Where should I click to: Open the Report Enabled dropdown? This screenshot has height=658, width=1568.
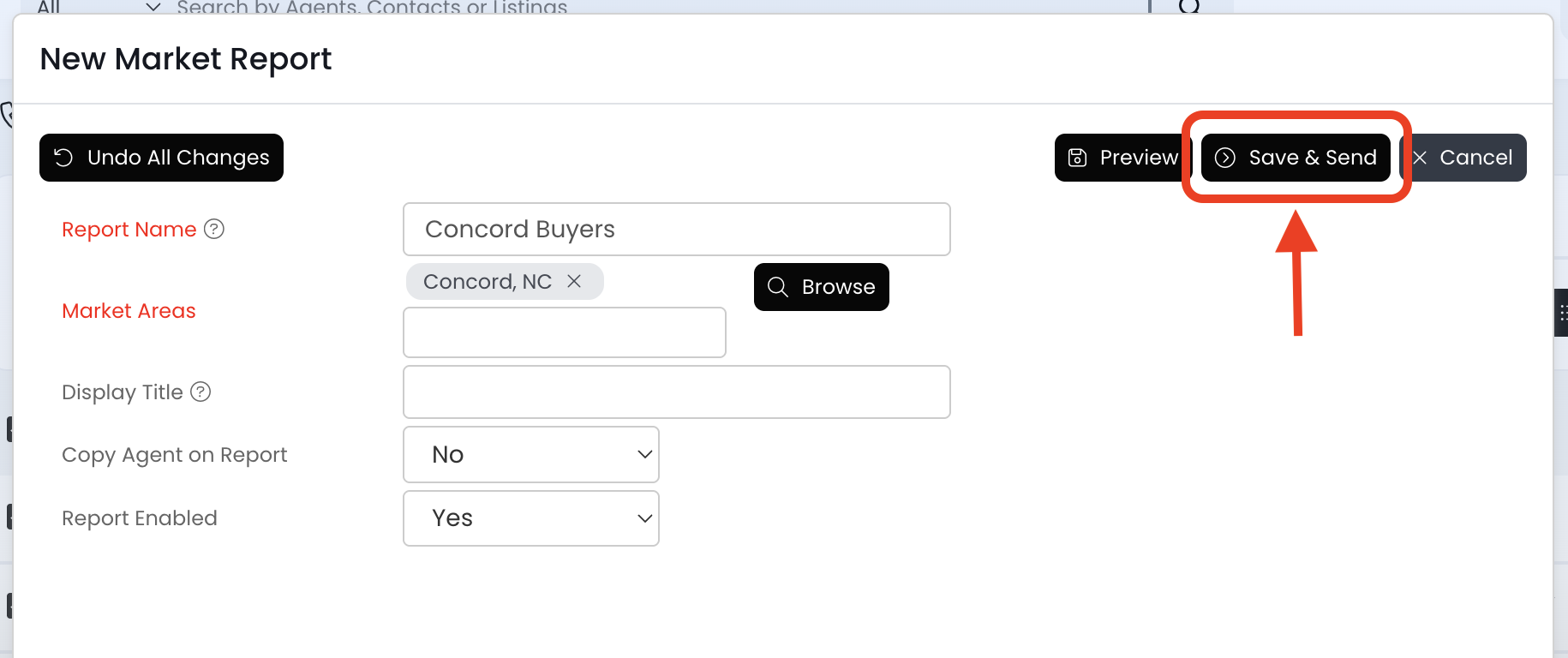(x=531, y=518)
